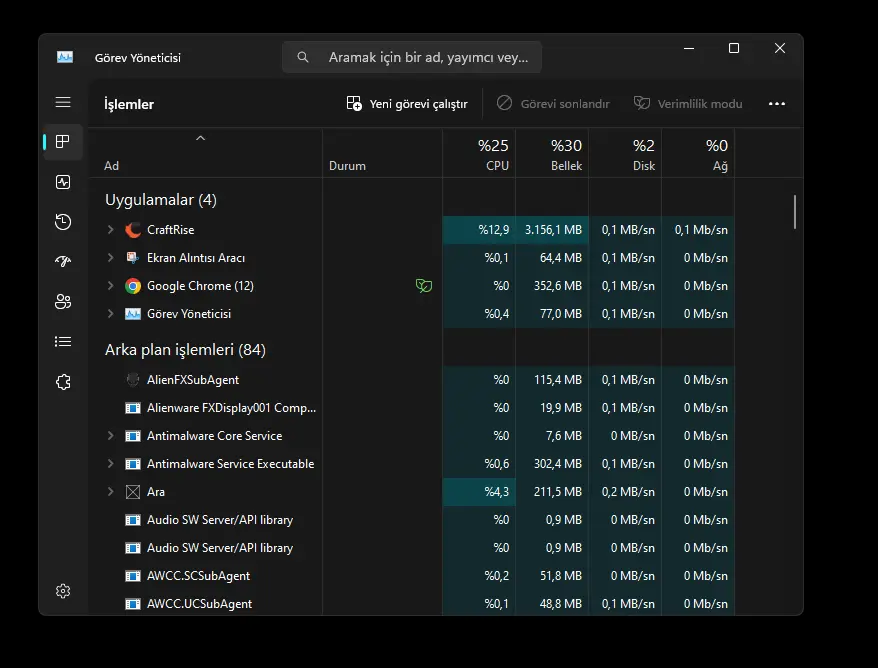Click Görevi sonlandır button

pyautogui.click(x=553, y=104)
